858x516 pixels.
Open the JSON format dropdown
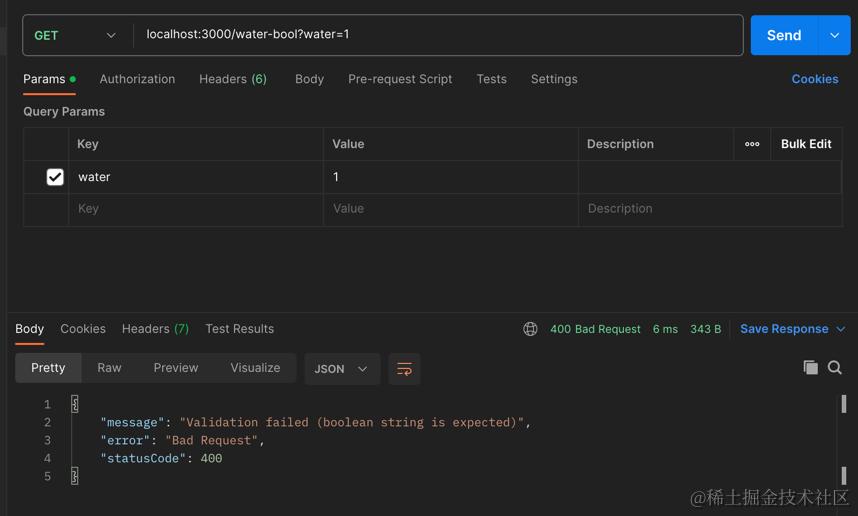[341, 369]
